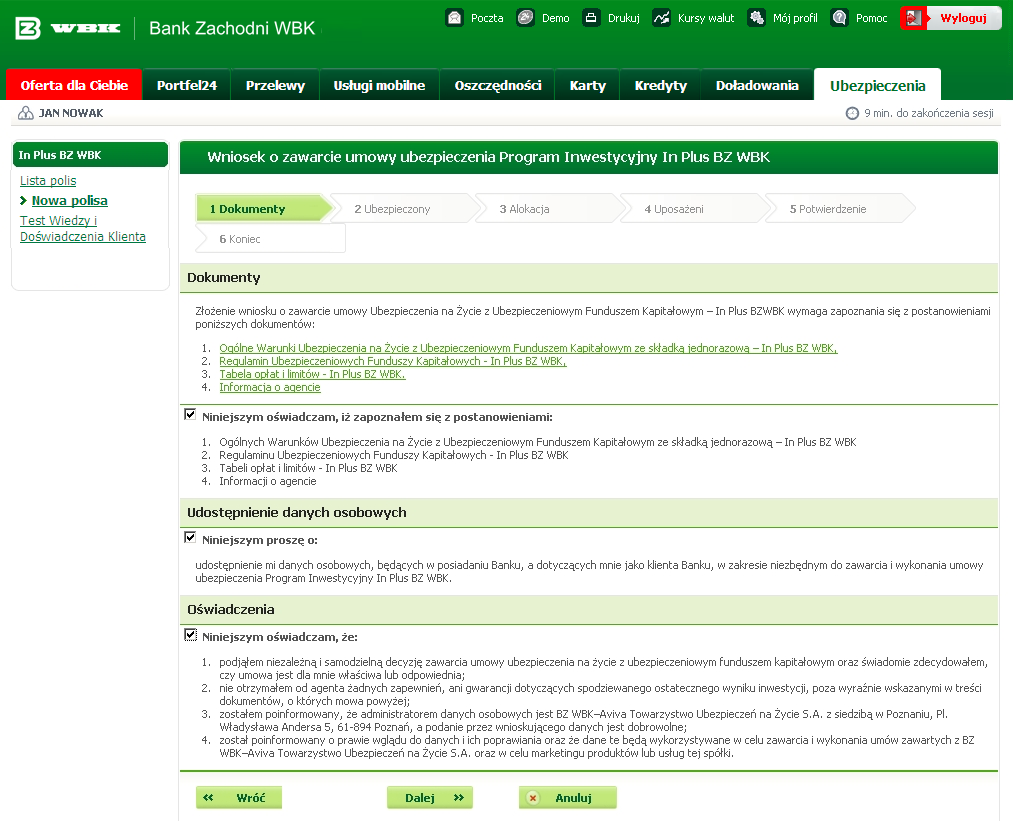Open the Ogólne Warunki Ubezpieczenia document link

tap(528, 348)
